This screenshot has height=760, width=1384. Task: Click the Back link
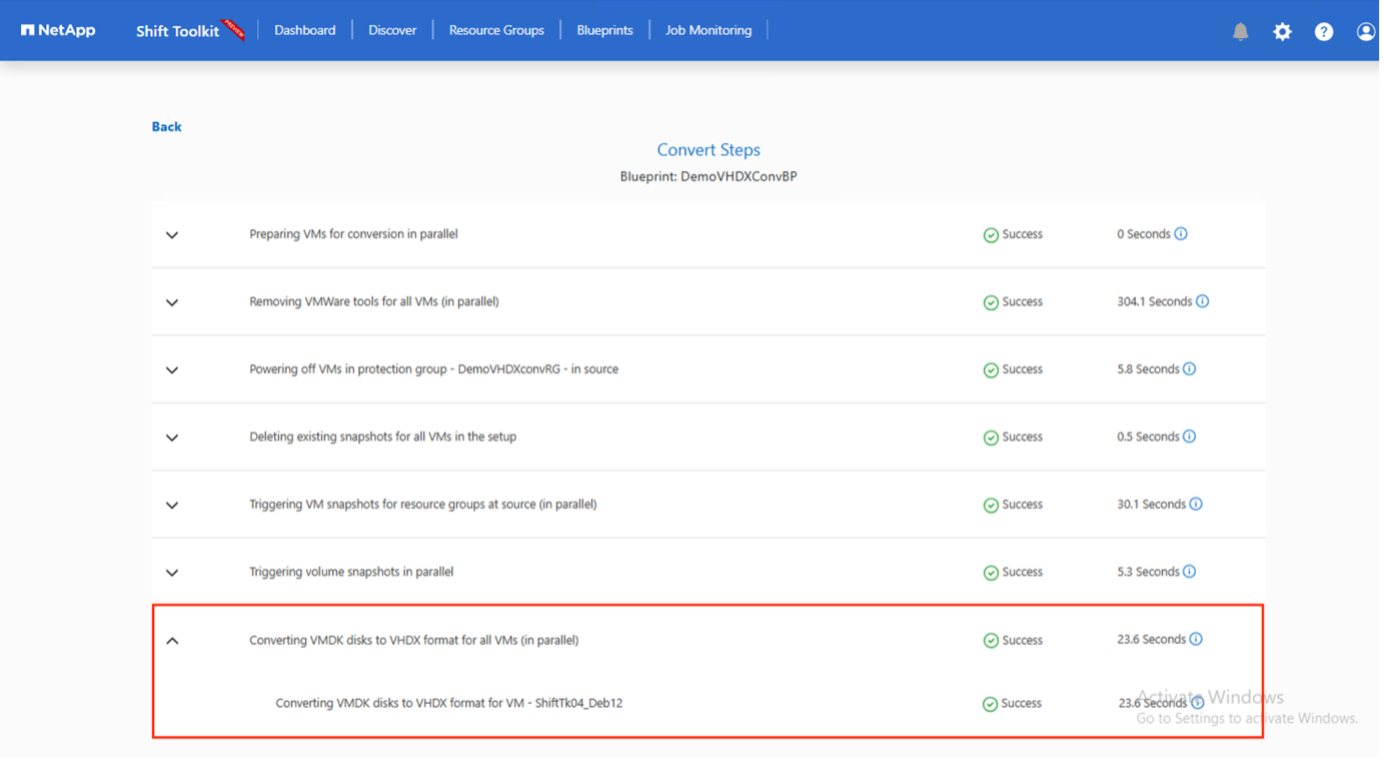(166, 127)
